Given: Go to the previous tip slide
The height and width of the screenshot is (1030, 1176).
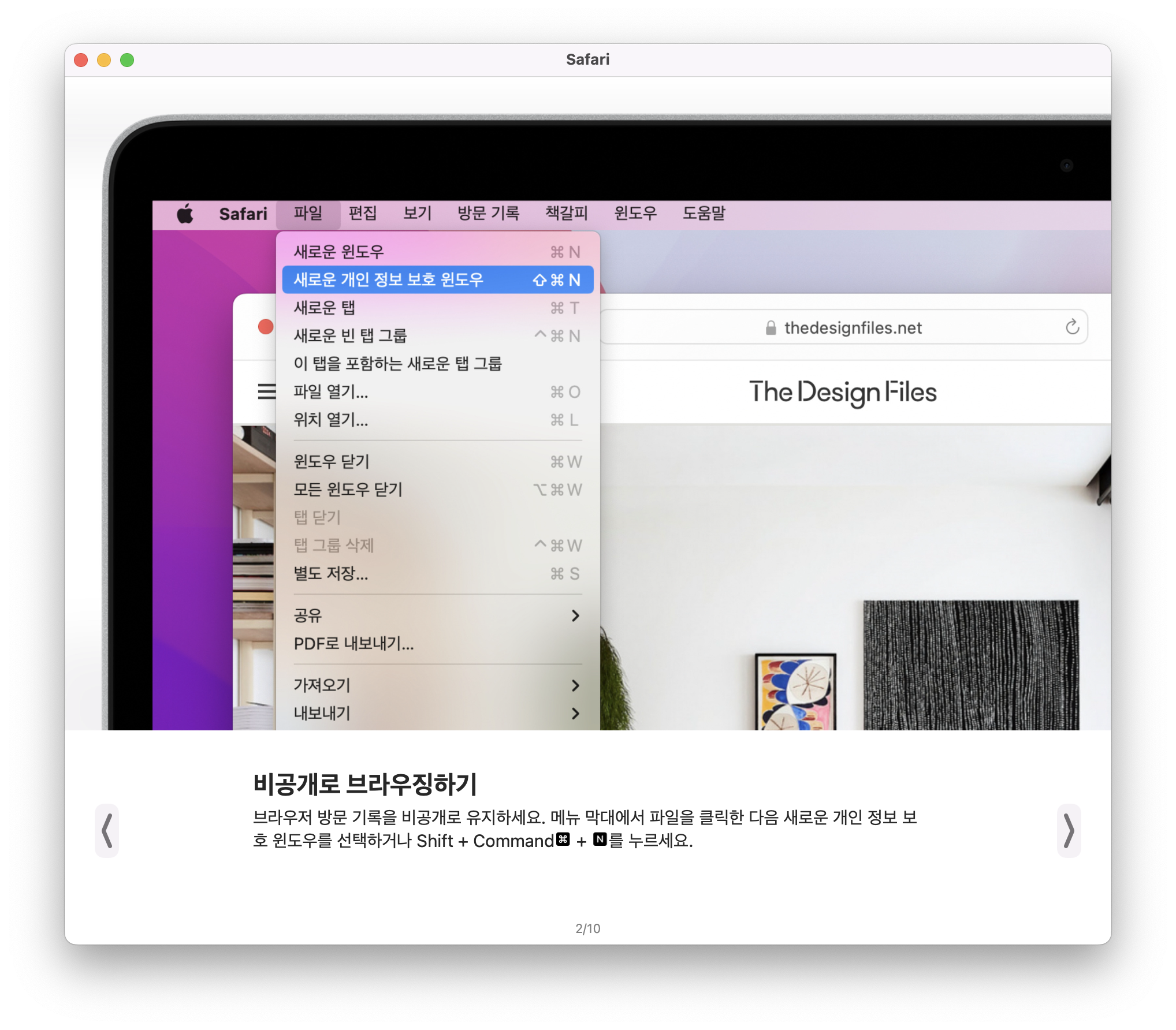Looking at the screenshot, I should tap(107, 830).
